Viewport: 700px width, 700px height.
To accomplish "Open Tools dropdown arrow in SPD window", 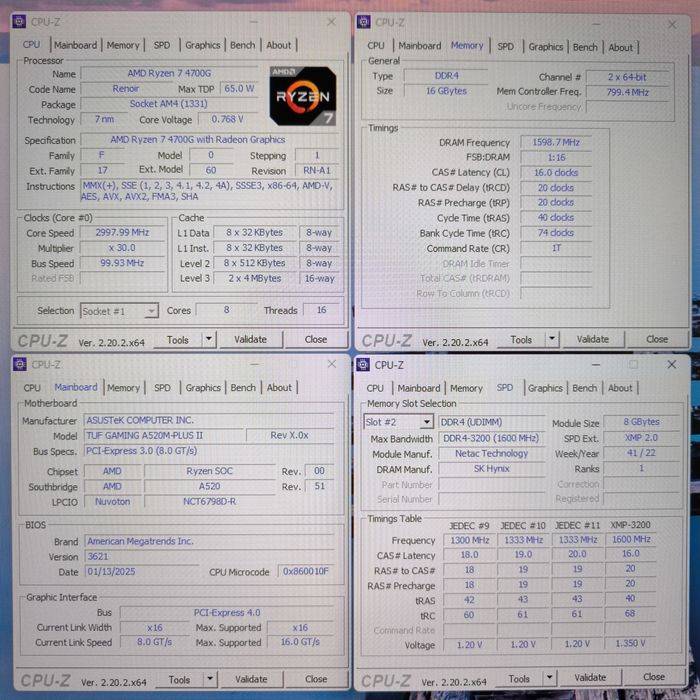I will [x=550, y=678].
